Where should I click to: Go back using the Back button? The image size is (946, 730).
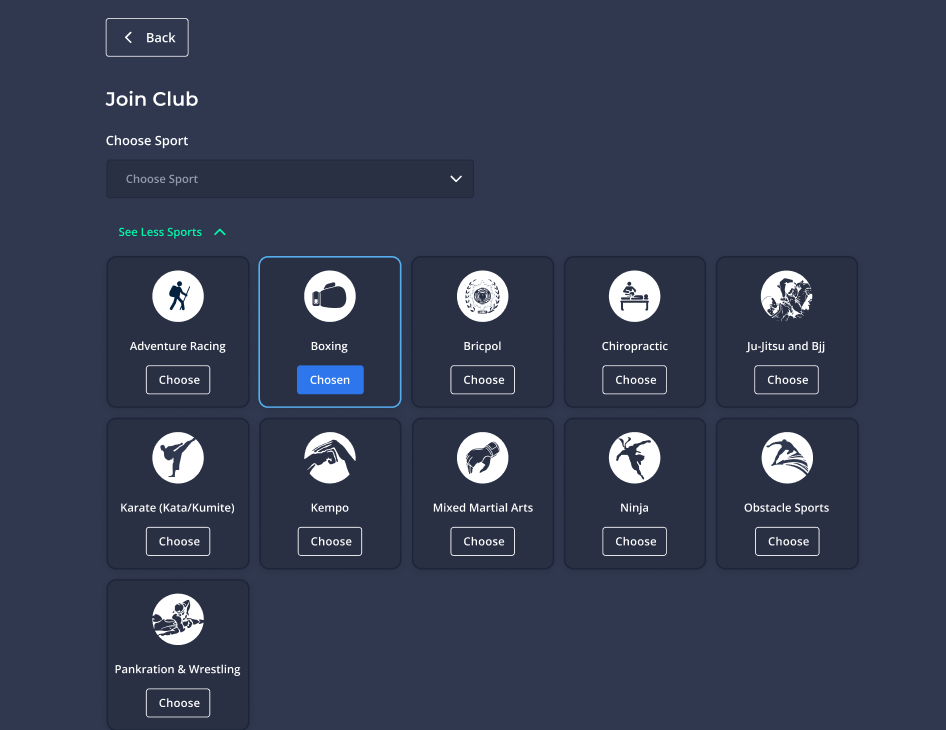point(147,37)
